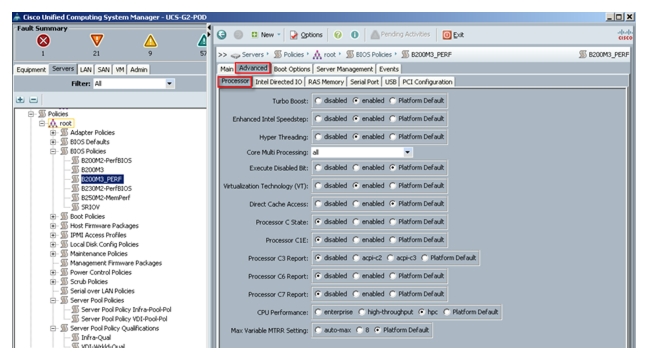Viewport: 649px width, 361px height.
Task: Click the Infra-Qual qualification icon
Action: (75, 337)
